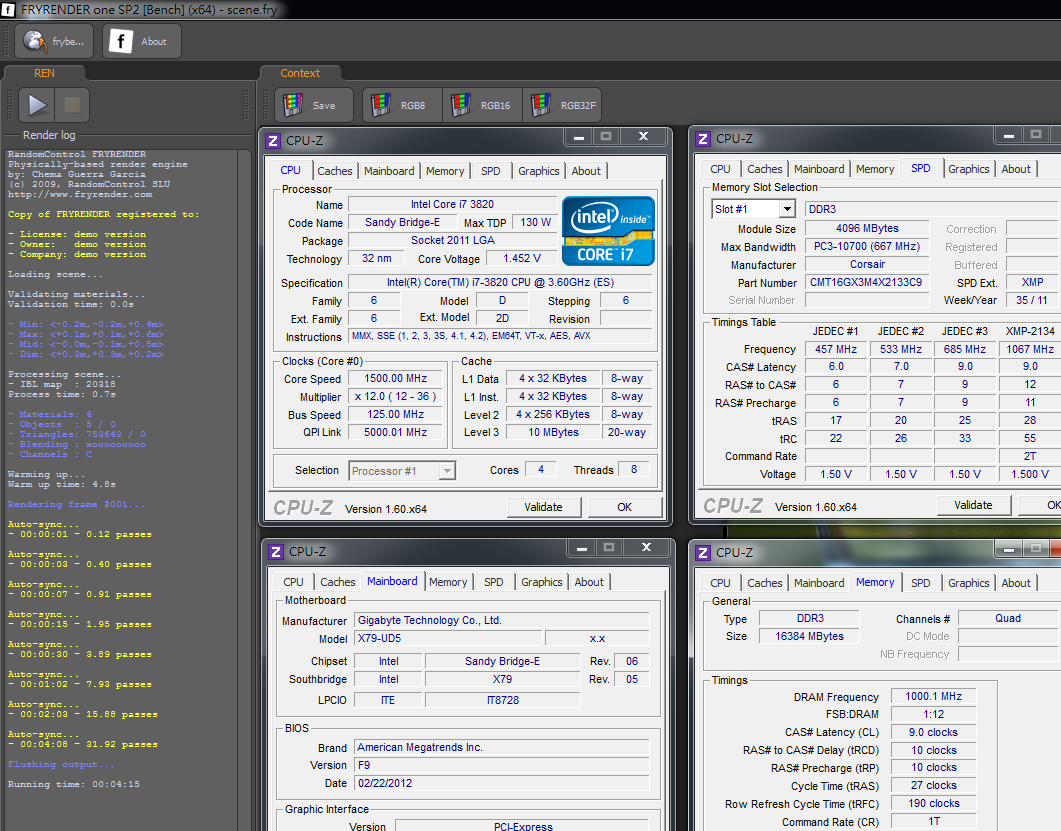Open About tab in the Memory window
Screen dimensions: 1061x831
[x=1016, y=583]
